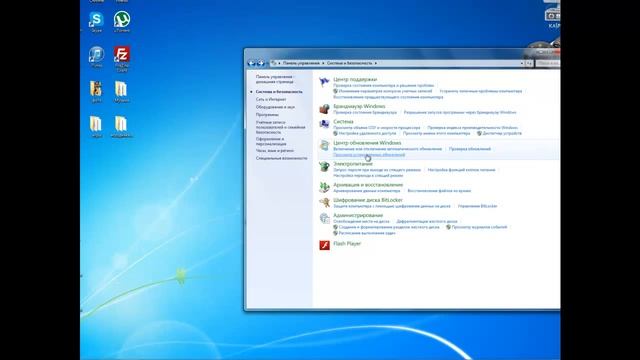Viewport: 640px width, 360px height.
Task: Open the Система heading link
Action: 343,122
